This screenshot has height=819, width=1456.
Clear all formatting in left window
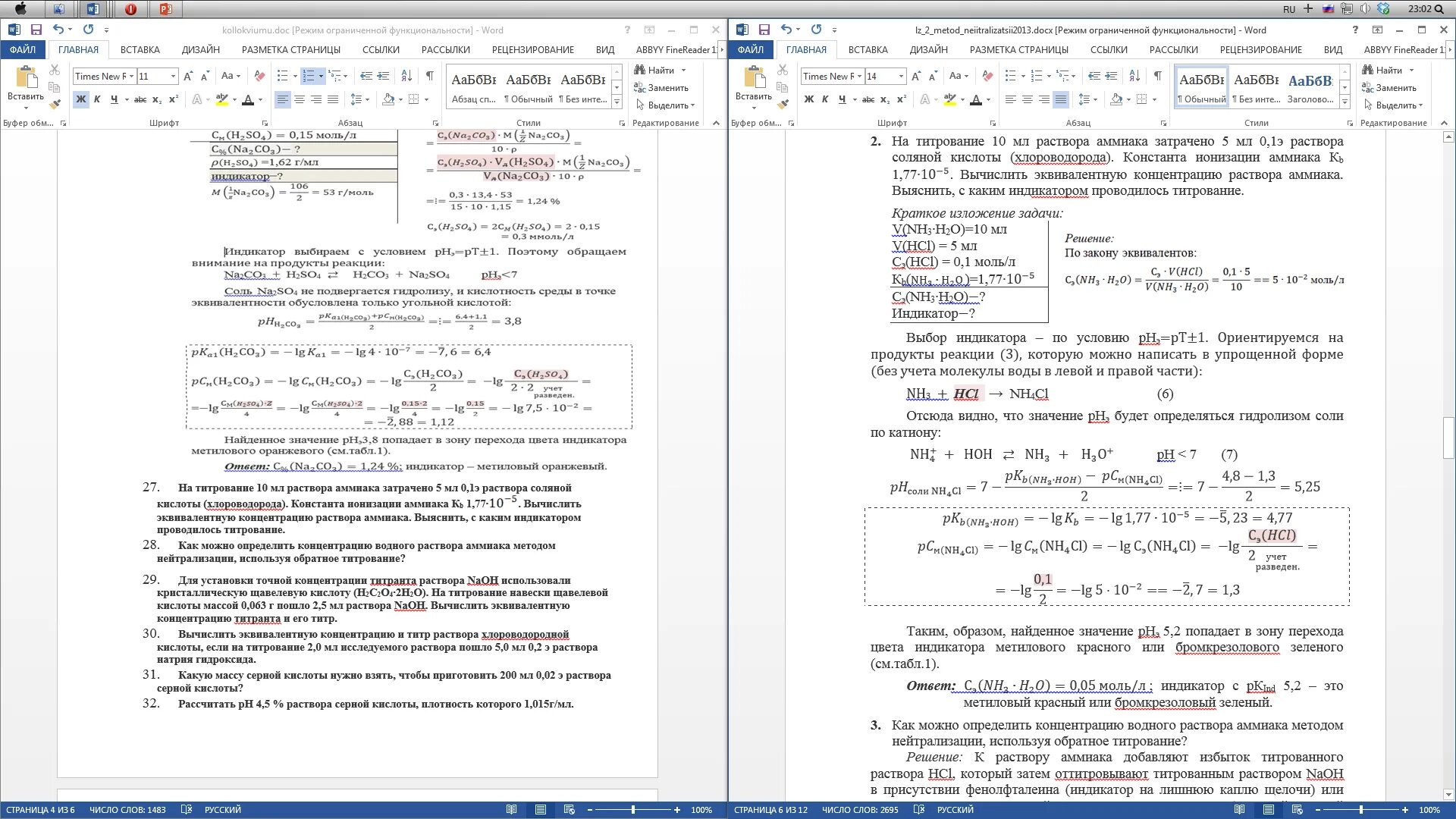259,76
